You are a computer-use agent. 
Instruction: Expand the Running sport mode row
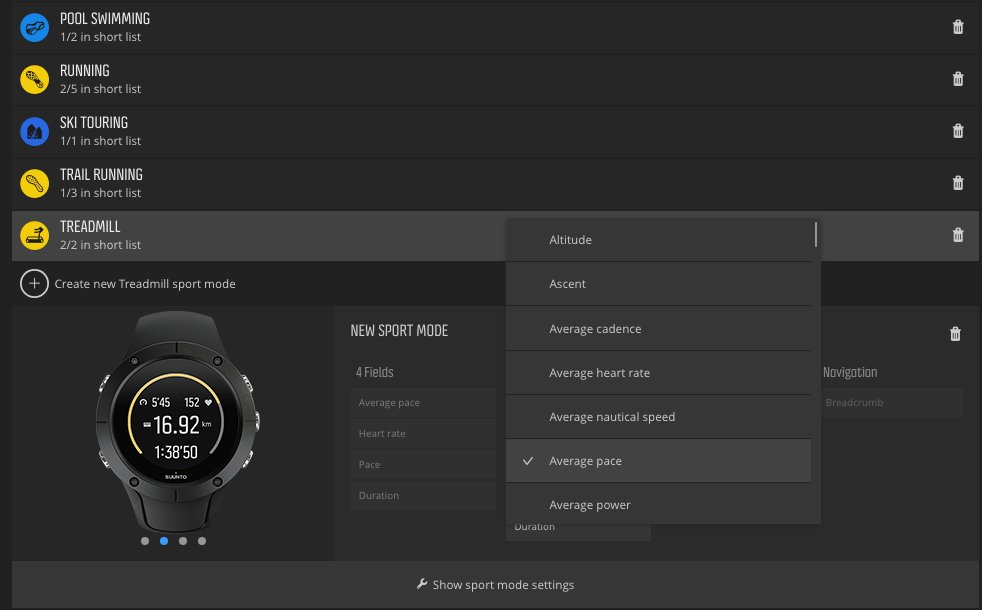point(495,80)
